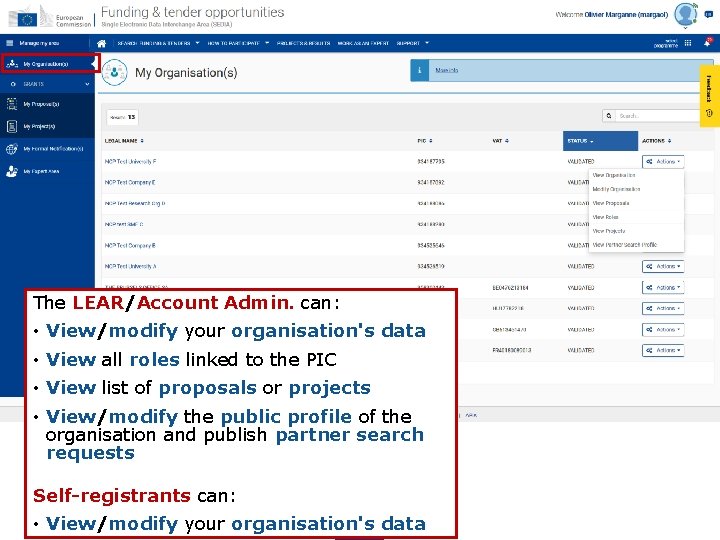This screenshot has height=540, width=720.
Task: Open NCP Test University F organisation link
Action: pos(130,162)
